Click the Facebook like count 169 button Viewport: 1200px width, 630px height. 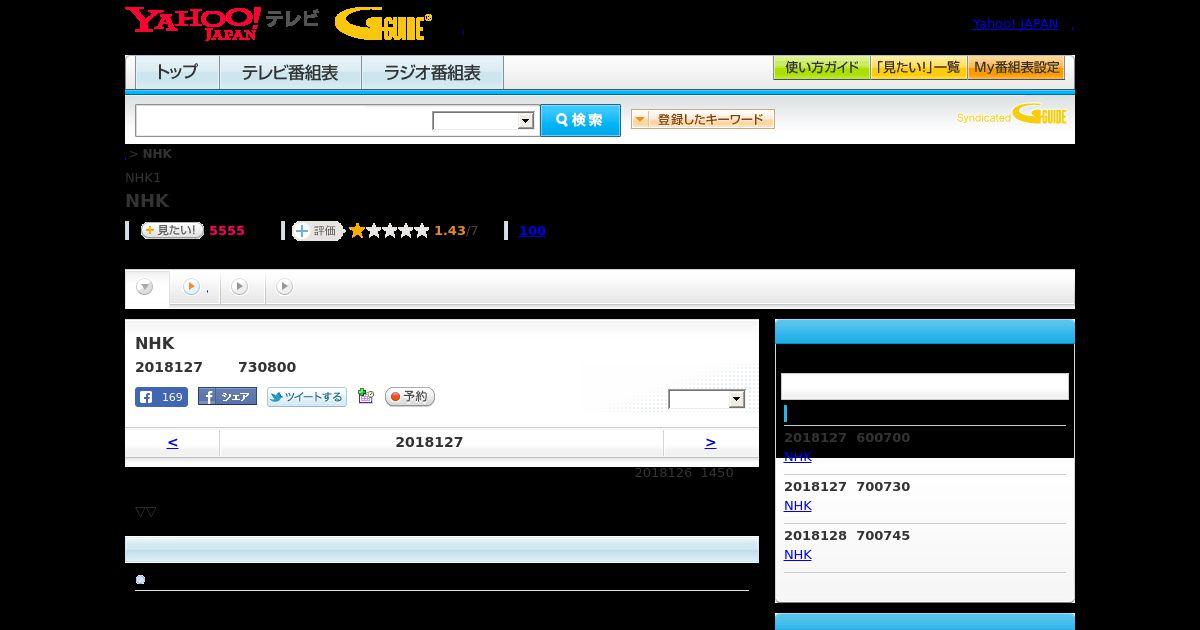click(161, 397)
